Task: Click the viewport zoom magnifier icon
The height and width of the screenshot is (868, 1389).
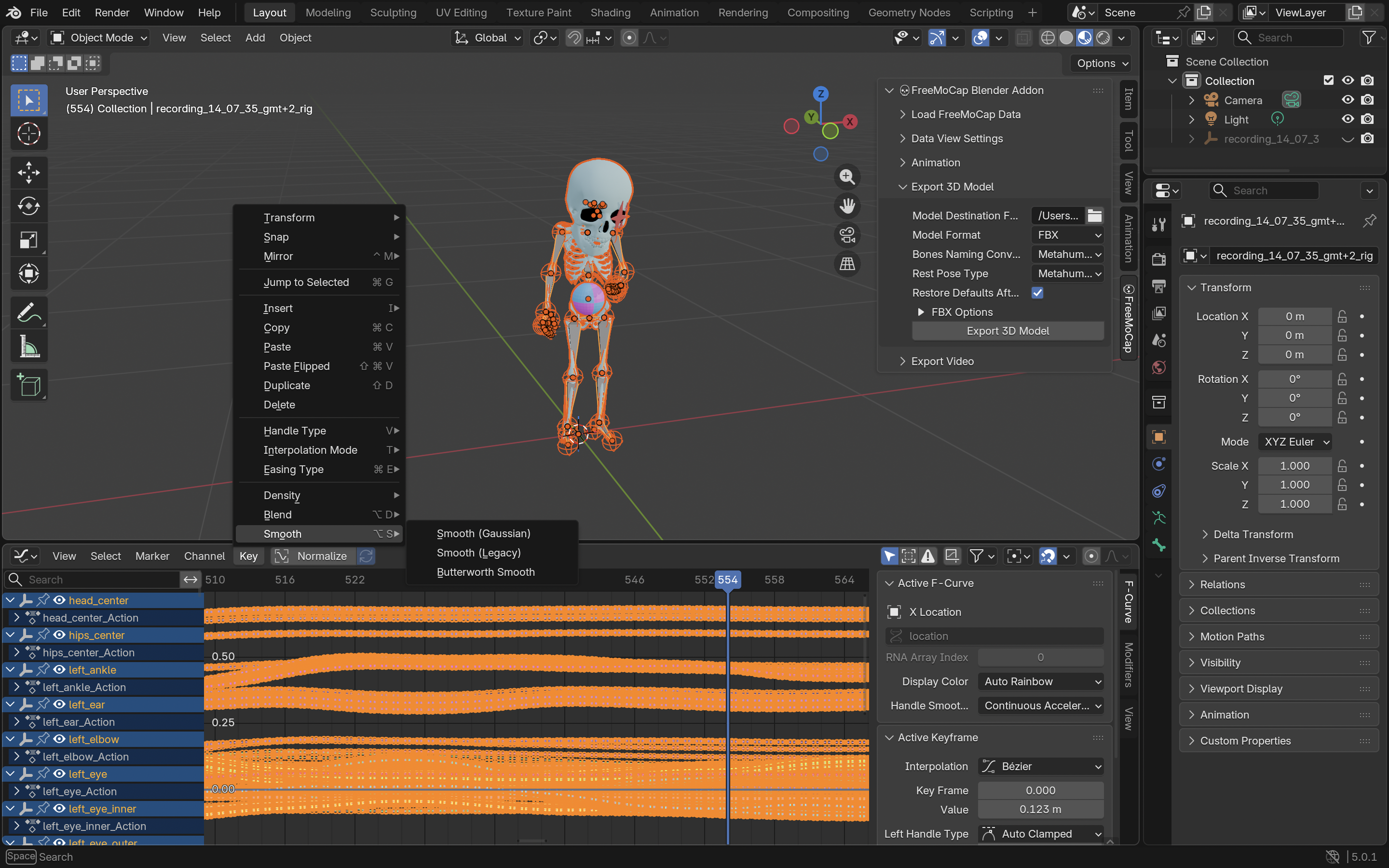Action: pos(847,177)
